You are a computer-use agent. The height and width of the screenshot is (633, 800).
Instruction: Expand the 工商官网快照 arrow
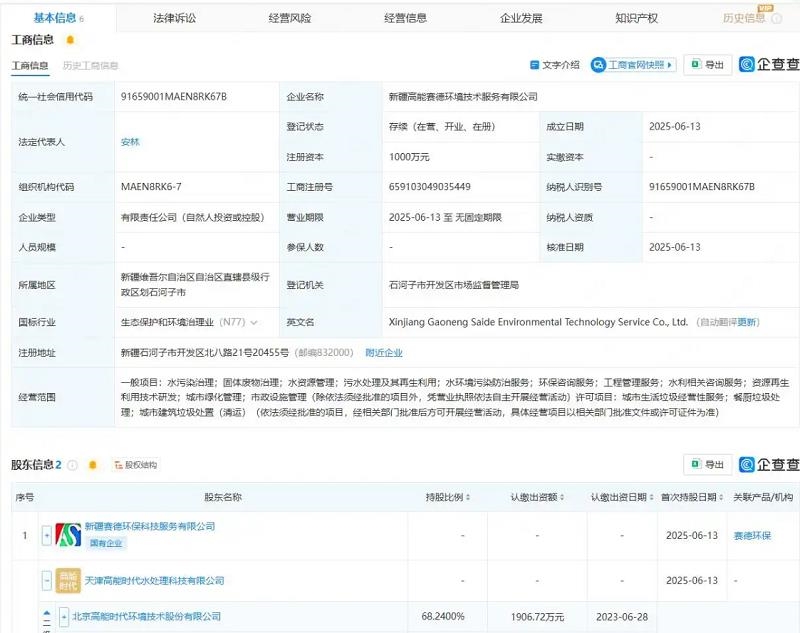coord(671,64)
